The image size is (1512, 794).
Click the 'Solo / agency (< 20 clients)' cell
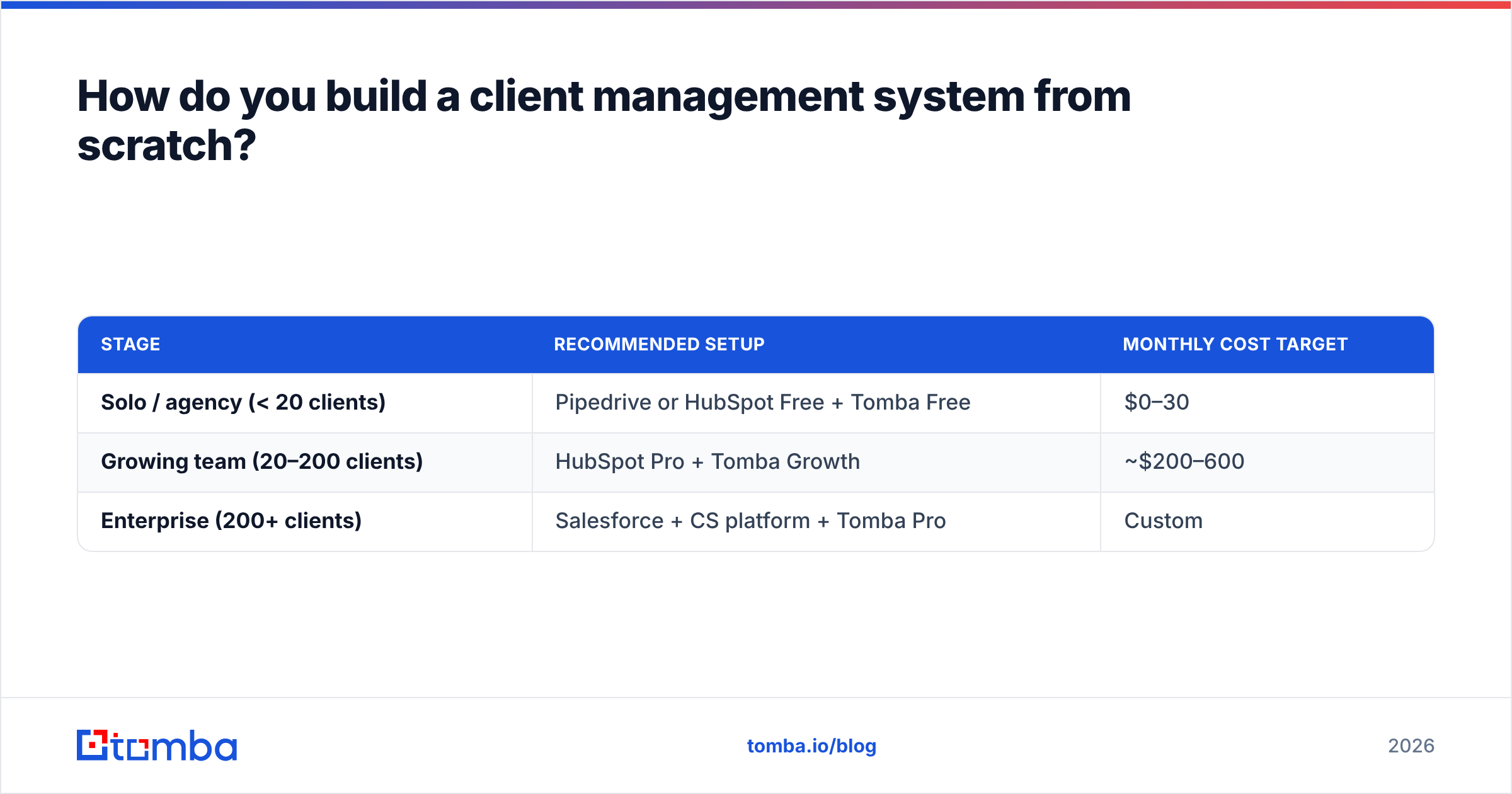tap(305, 403)
